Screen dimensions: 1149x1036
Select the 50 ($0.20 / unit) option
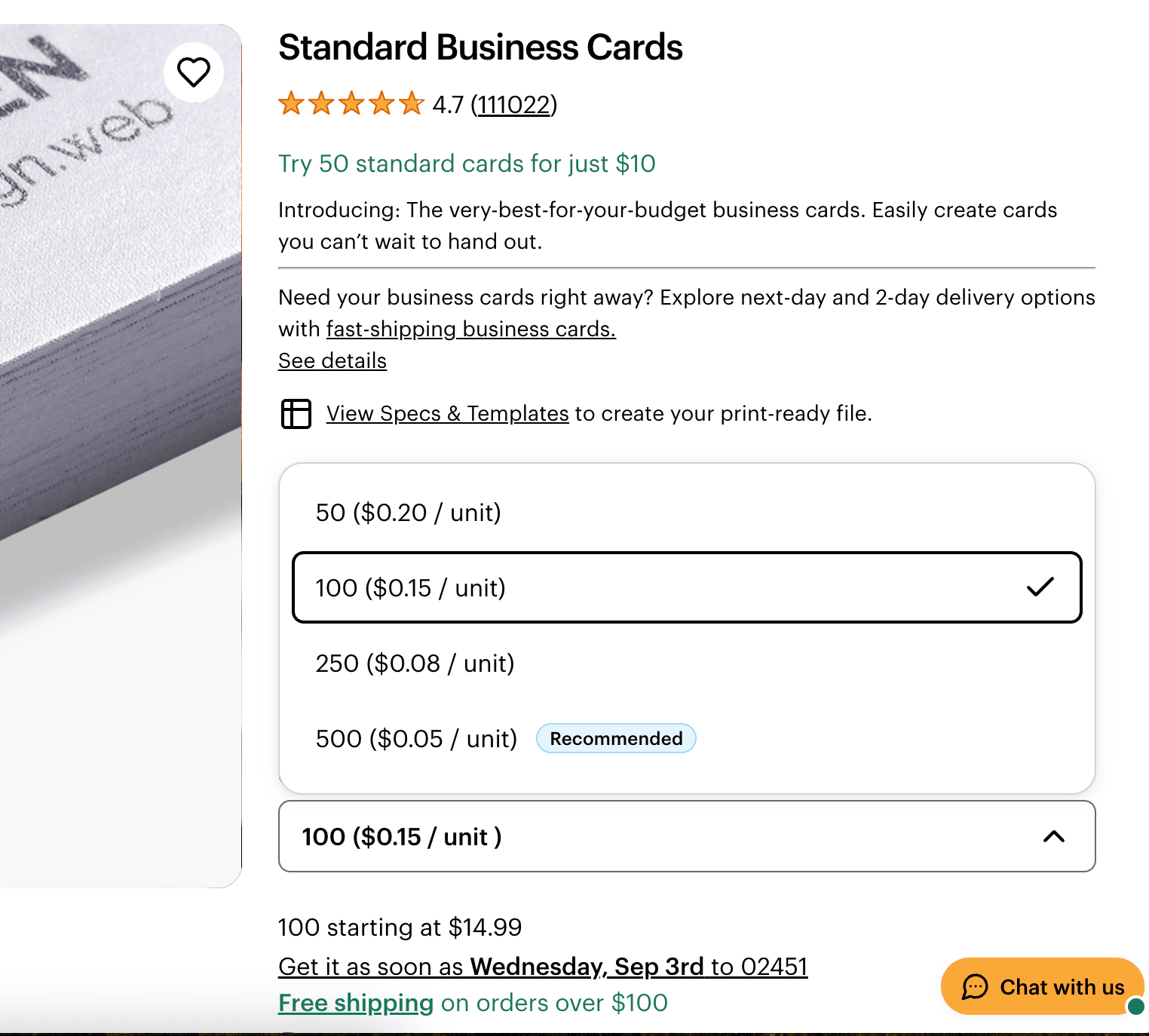(x=408, y=513)
